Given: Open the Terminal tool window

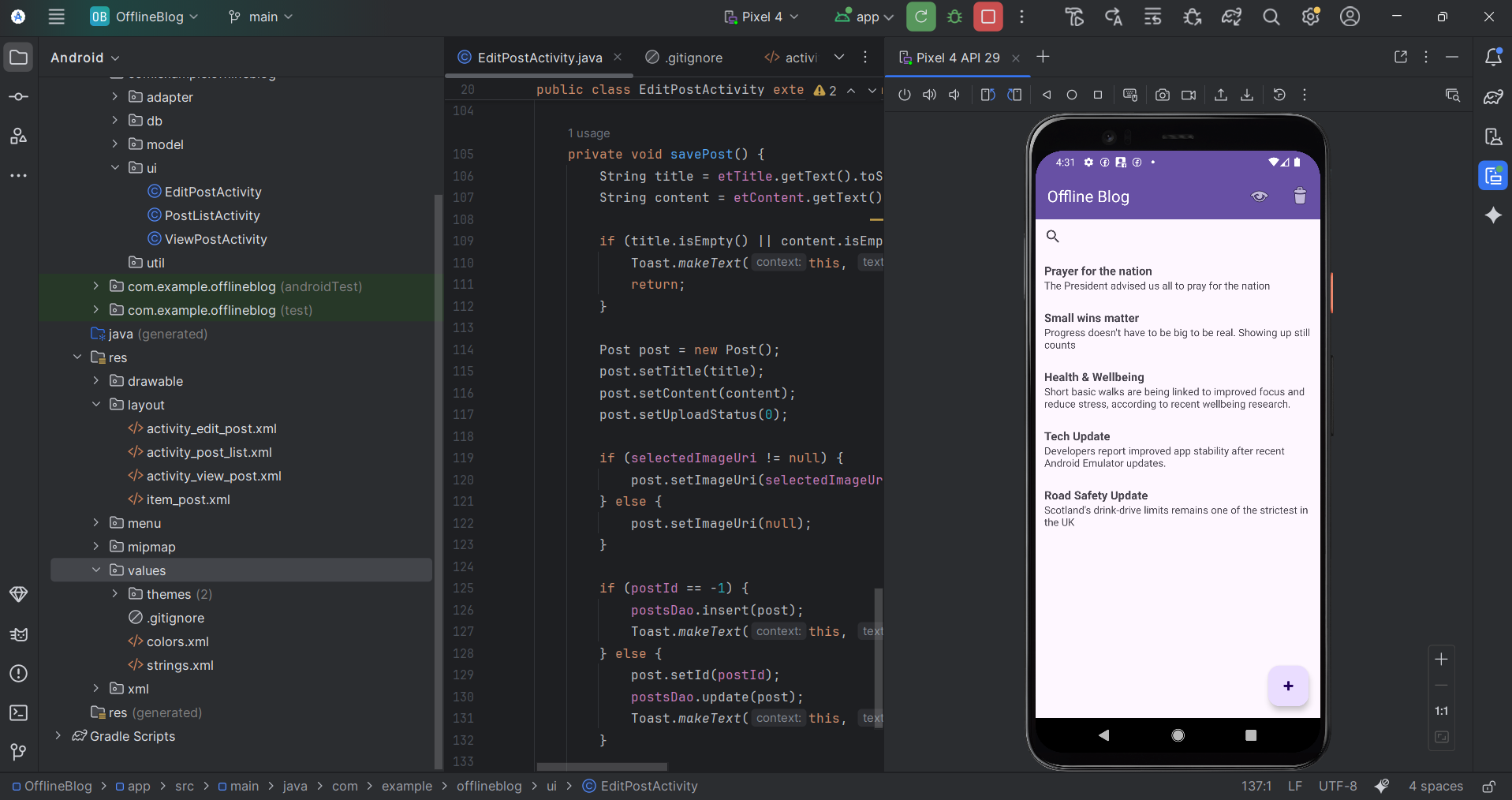Looking at the screenshot, I should [19, 712].
